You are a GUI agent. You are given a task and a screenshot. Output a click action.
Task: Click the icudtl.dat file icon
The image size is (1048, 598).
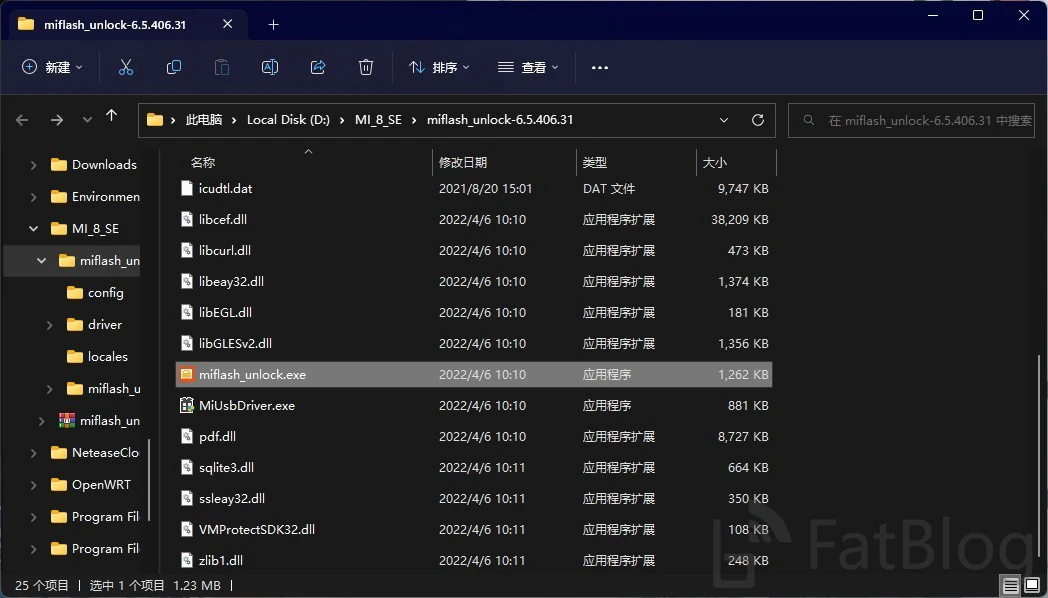(x=187, y=188)
